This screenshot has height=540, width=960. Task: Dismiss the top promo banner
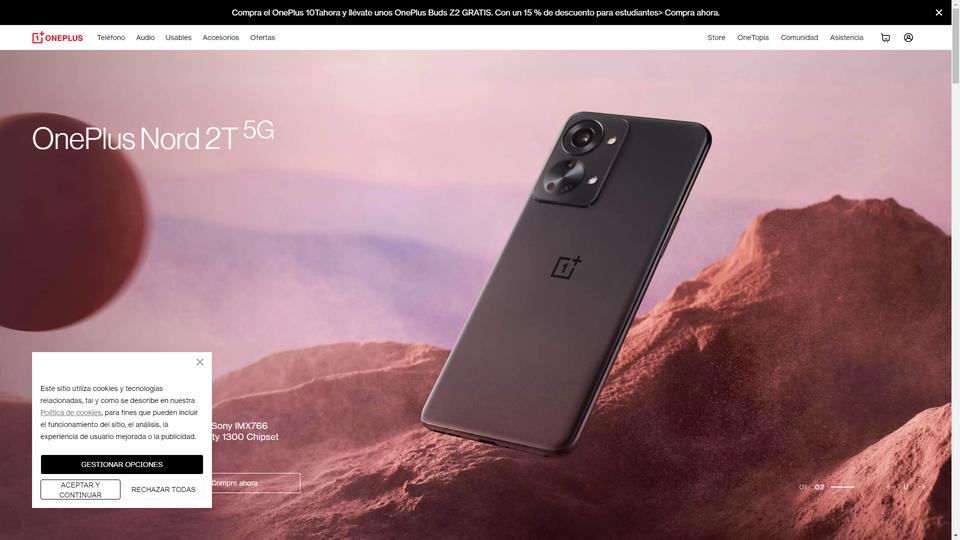pos(939,12)
